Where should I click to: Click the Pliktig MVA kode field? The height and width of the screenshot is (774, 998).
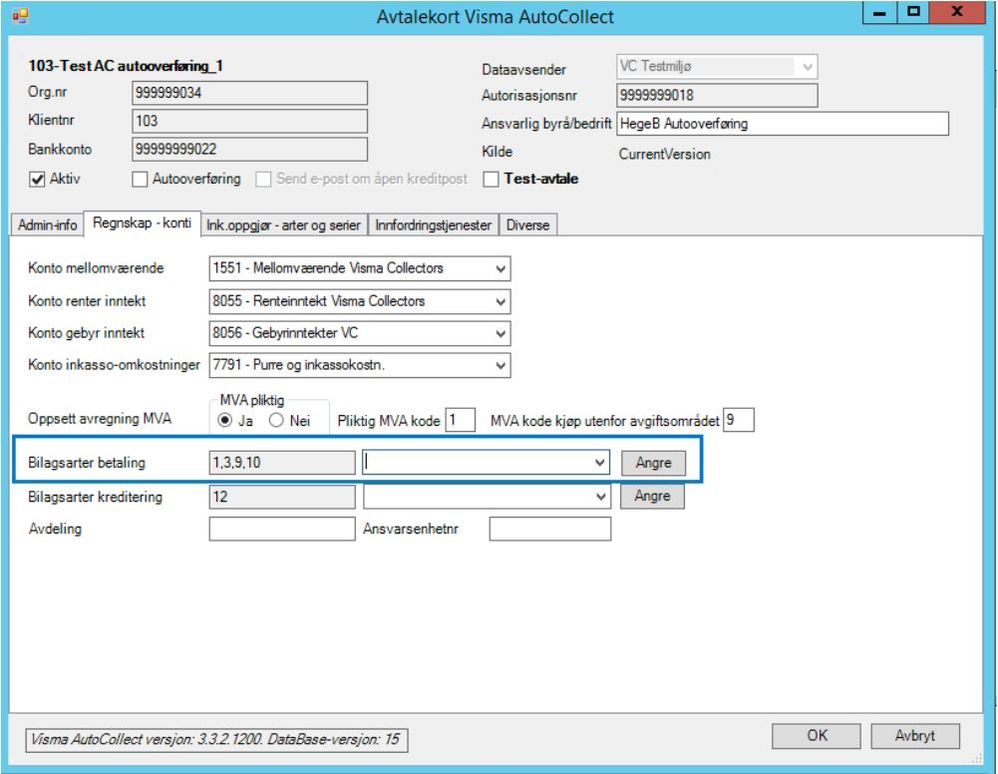point(460,420)
